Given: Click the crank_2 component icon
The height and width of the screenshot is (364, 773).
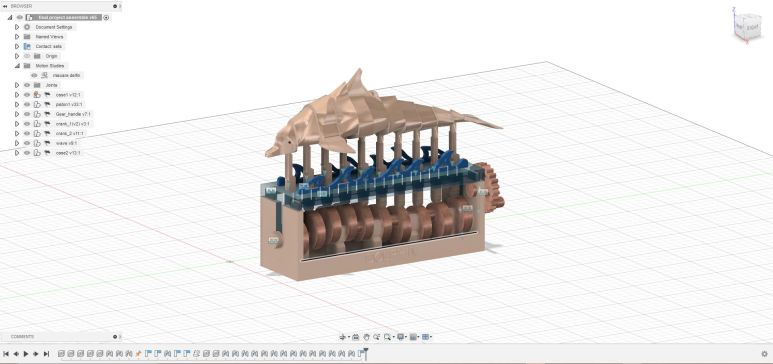Looking at the screenshot, I should point(37,134).
